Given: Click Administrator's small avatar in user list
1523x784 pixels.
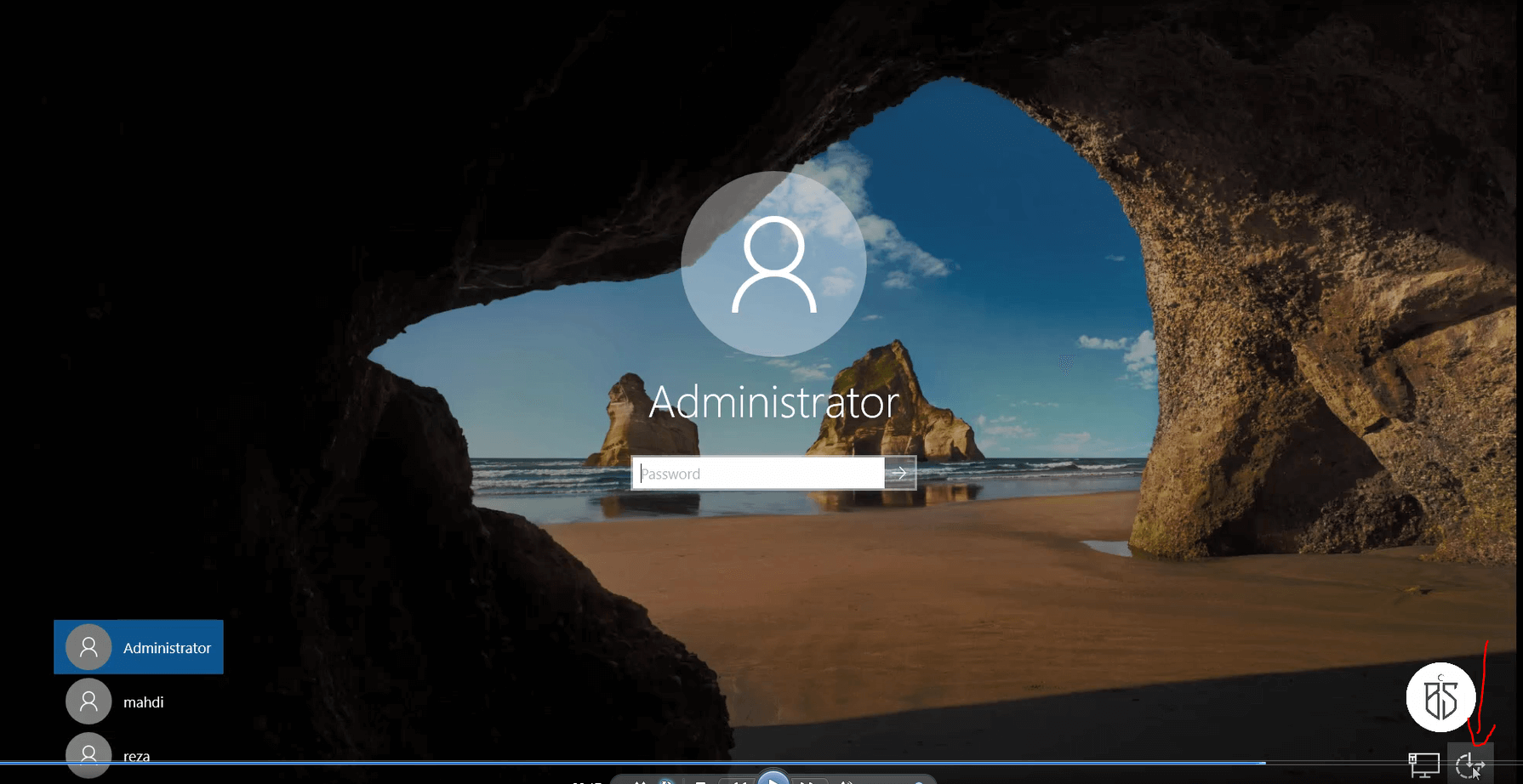Looking at the screenshot, I should click(x=88, y=647).
